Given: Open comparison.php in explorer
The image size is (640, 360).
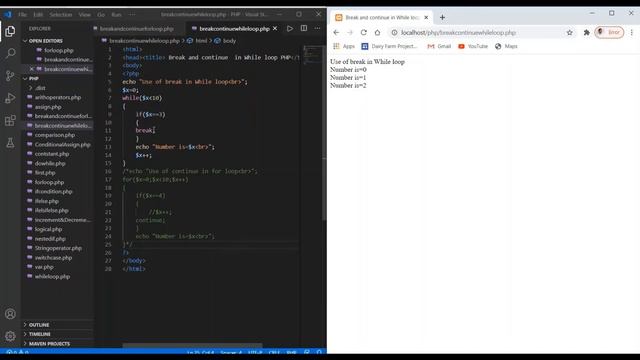Looking at the screenshot, I should tap(55, 135).
